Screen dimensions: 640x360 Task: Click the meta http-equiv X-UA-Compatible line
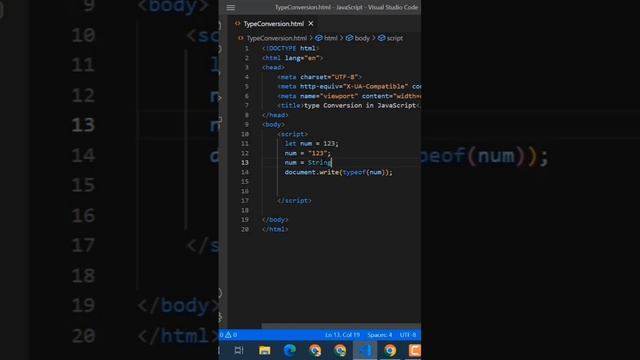pos(349,86)
